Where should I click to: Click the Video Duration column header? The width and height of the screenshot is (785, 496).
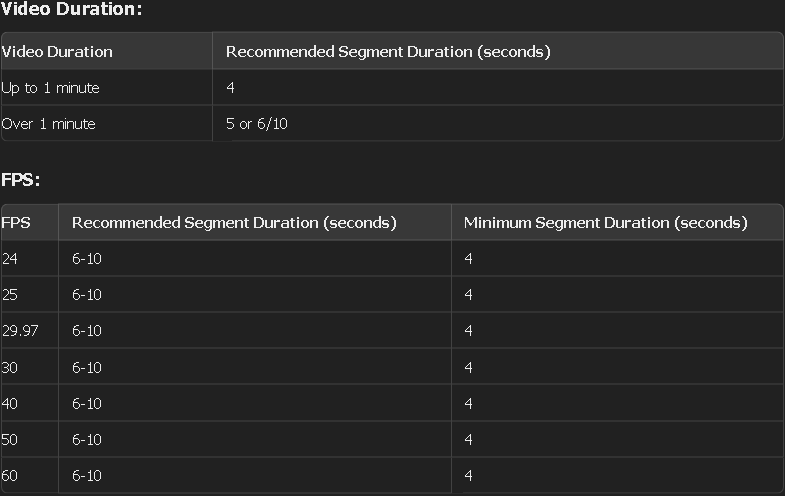click(107, 51)
